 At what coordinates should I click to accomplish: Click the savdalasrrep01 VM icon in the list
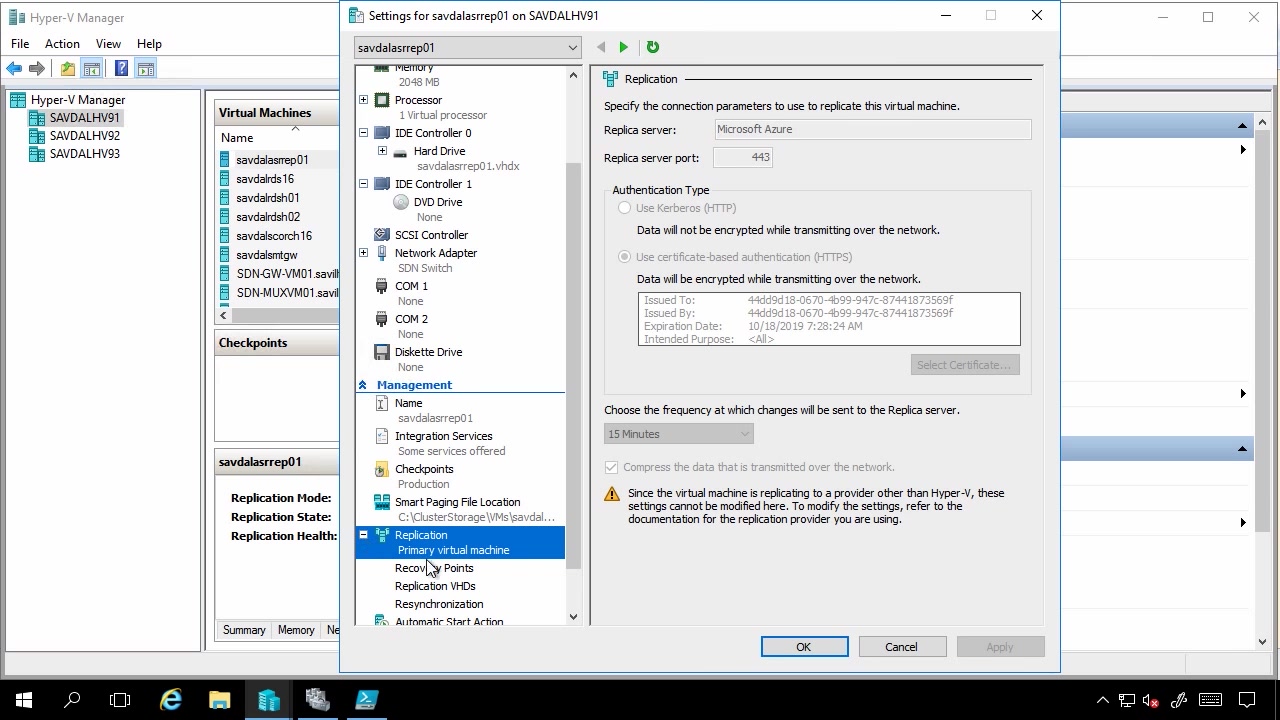226,160
